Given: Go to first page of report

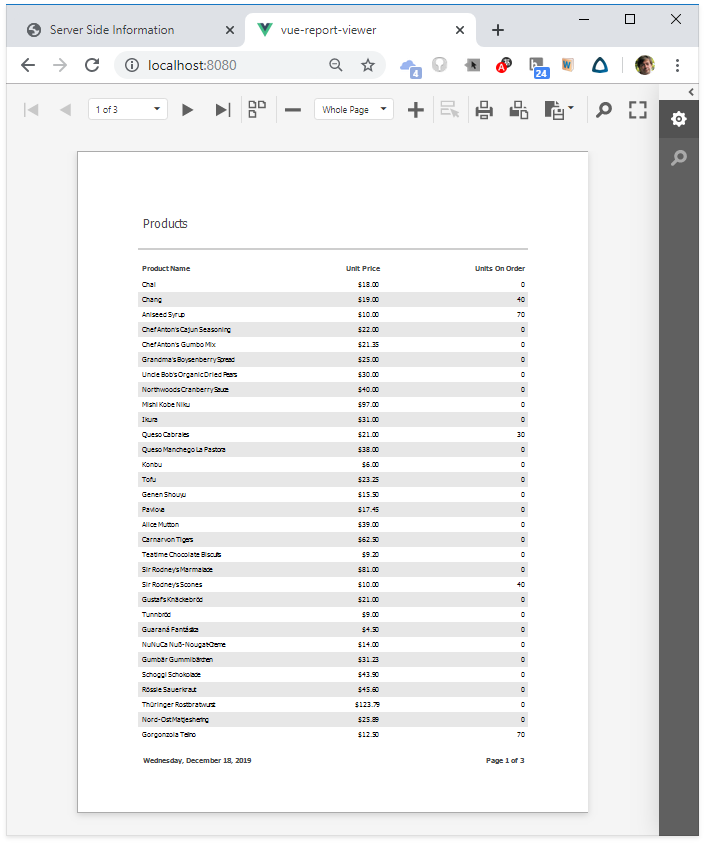Looking at the screenshot, I should pyautogui.click(x=31, y=110).
